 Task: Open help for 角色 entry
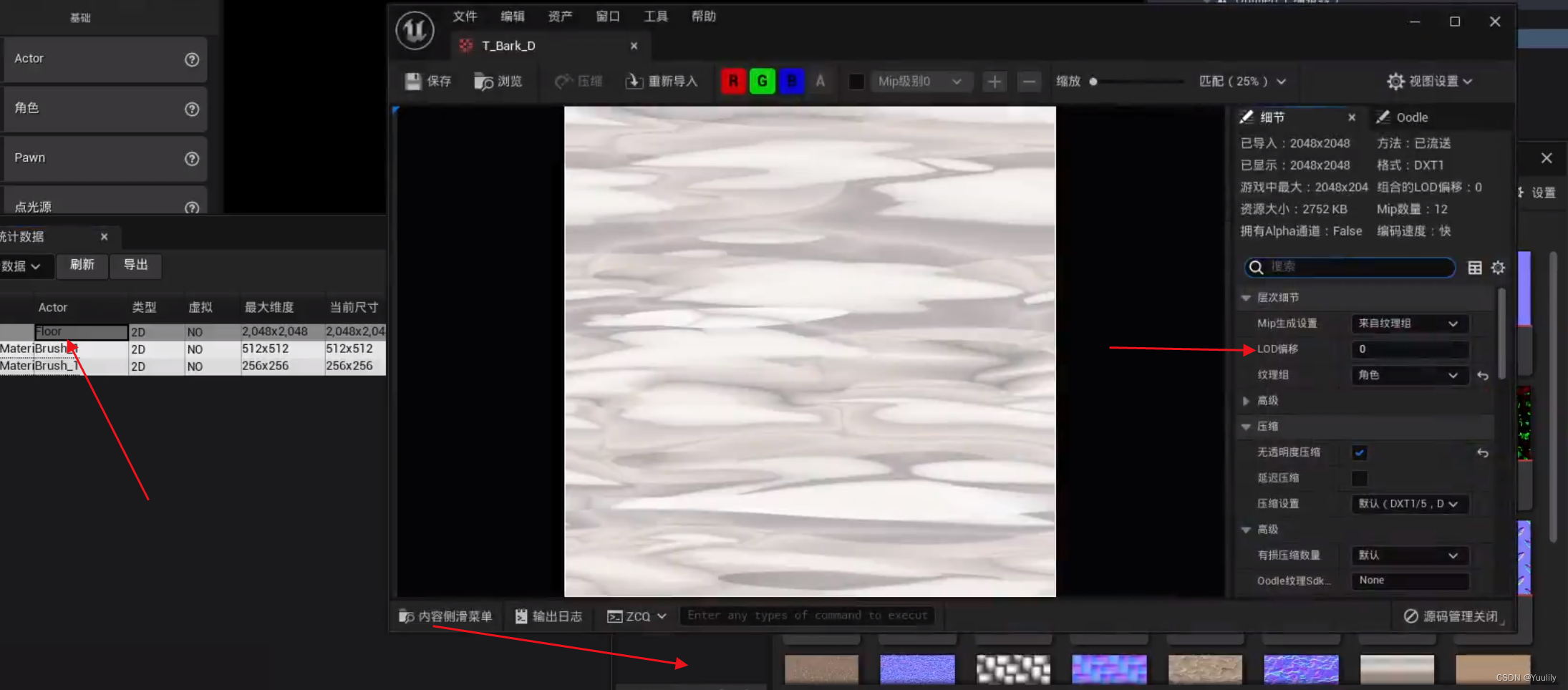point(192,110)
